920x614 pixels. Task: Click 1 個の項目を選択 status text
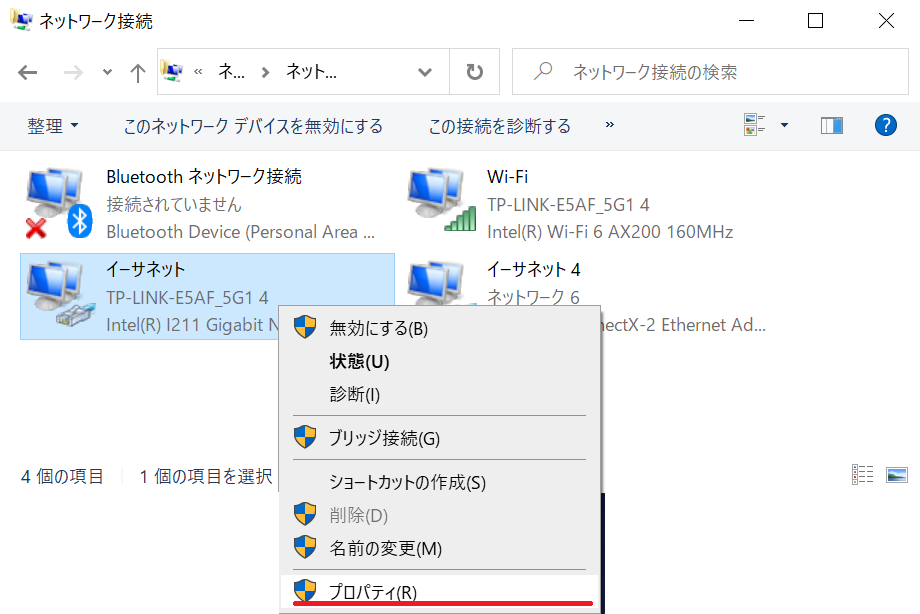[x=205, y=476]
